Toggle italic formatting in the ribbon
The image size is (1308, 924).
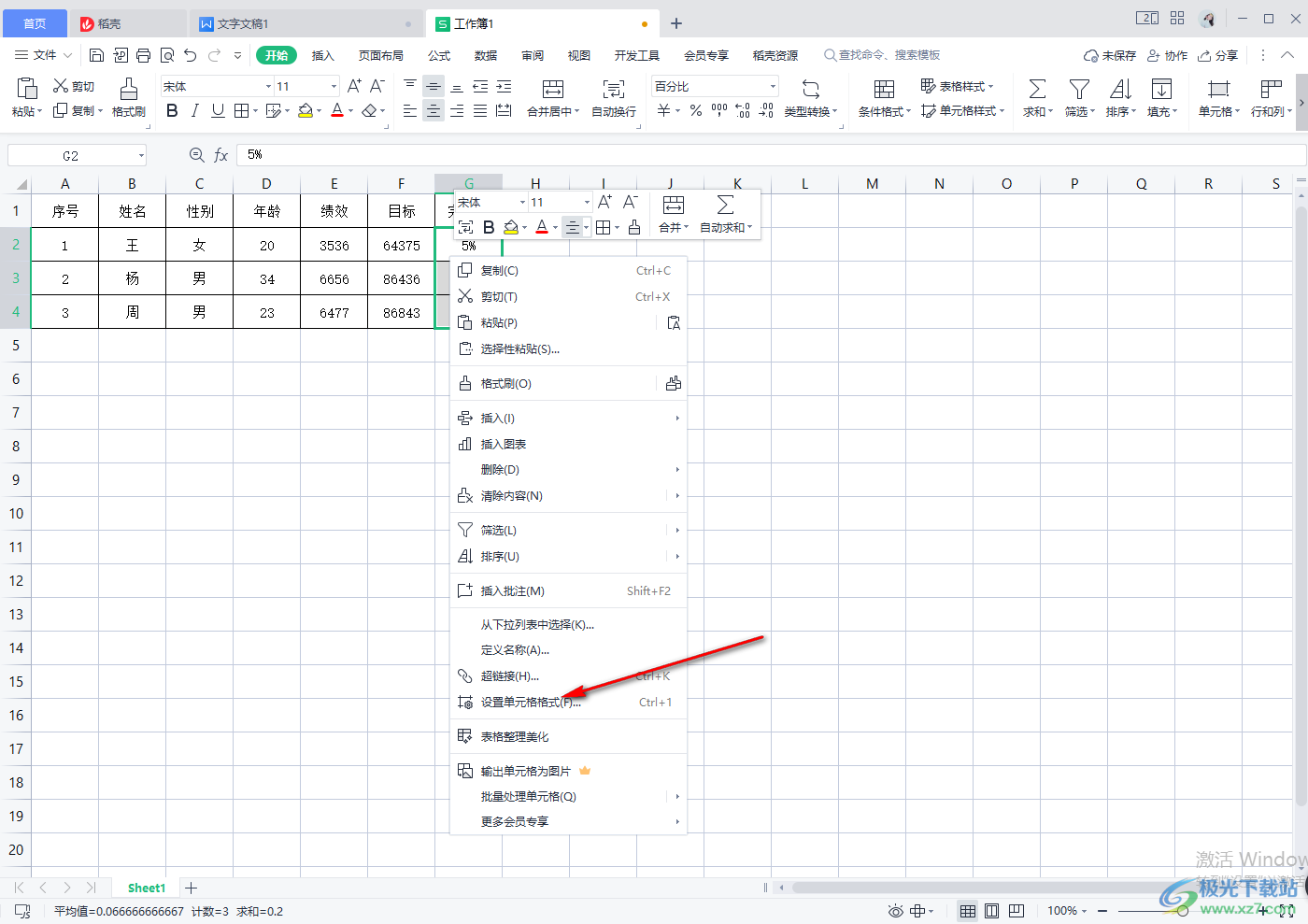(x=194, y=110)
